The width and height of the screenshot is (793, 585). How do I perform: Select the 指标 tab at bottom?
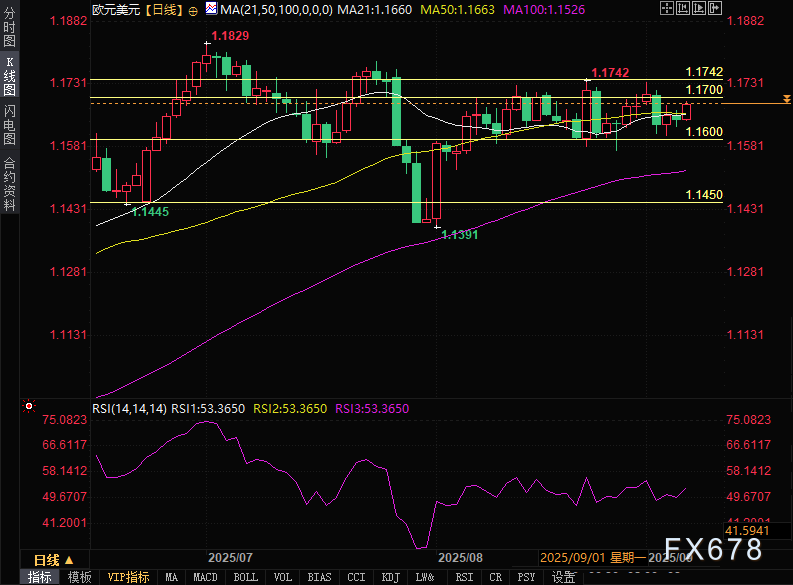pos(40,577)
